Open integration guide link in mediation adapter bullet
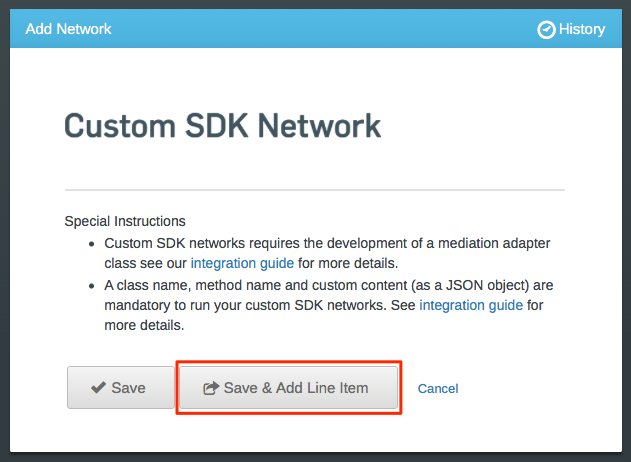631x462 pixels. [242, 263]
